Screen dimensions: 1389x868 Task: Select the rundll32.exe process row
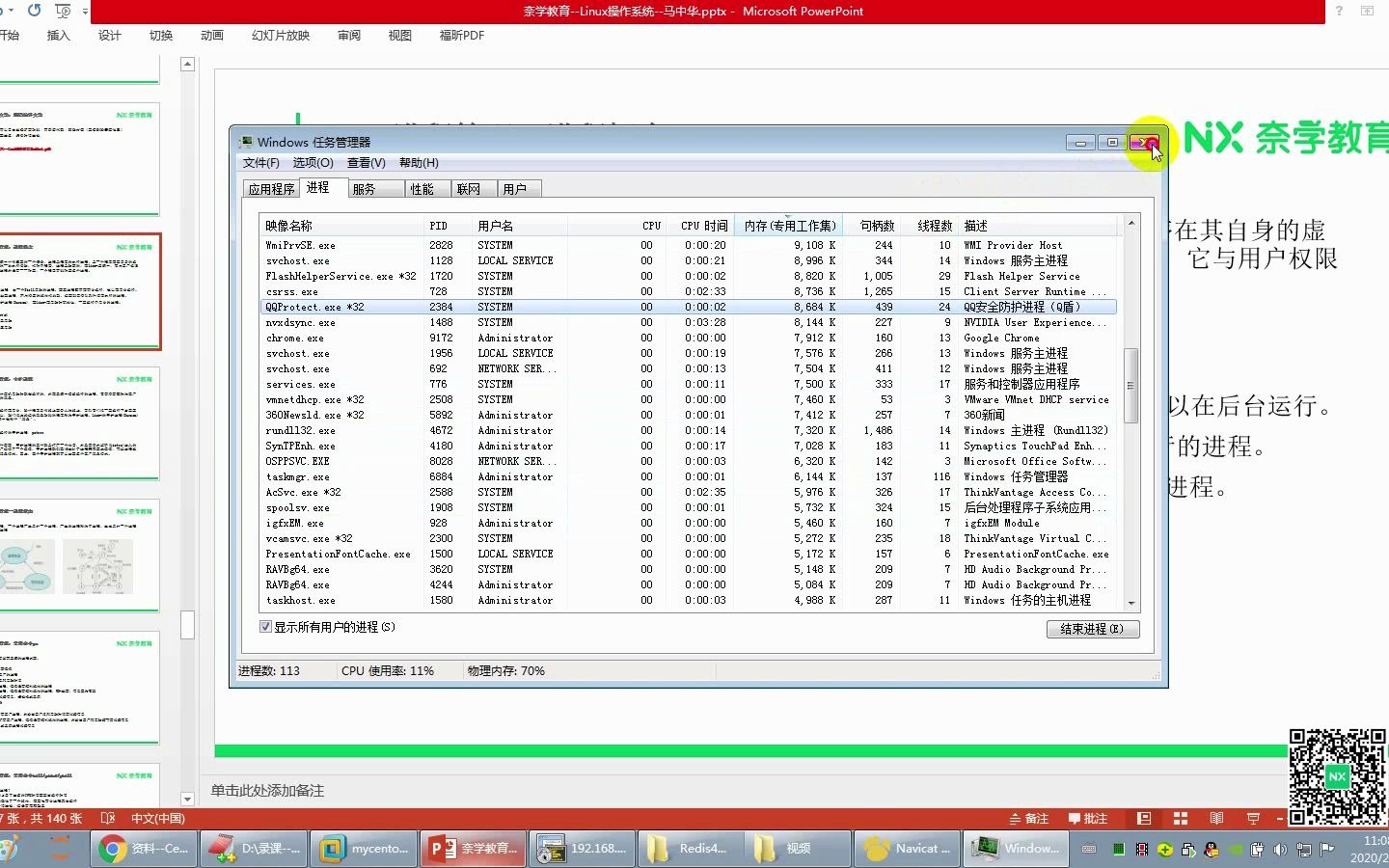[688, 430]
